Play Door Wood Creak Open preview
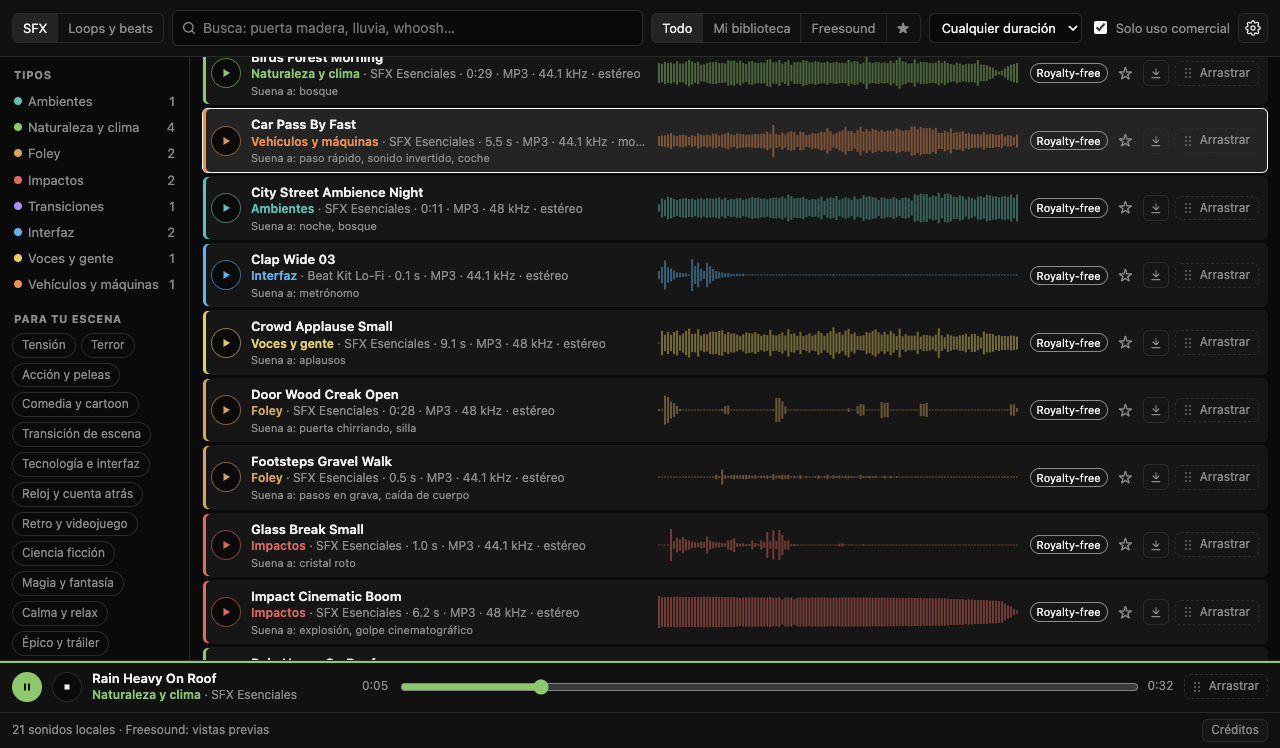Viewport: 1280px width, 748px height. [226, 410]
